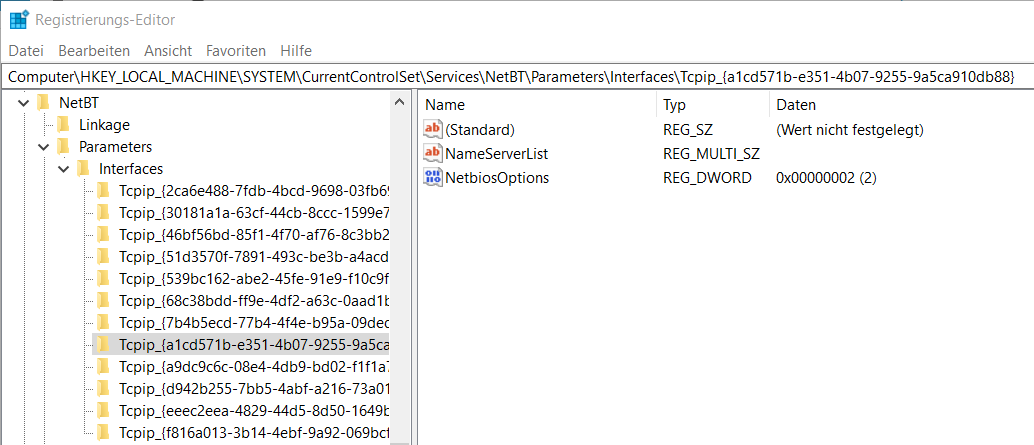Select the Tcpip_{68c38bdd-ff9e key
The width and height of the screenshot is (1034, 445).
(255, 301)
